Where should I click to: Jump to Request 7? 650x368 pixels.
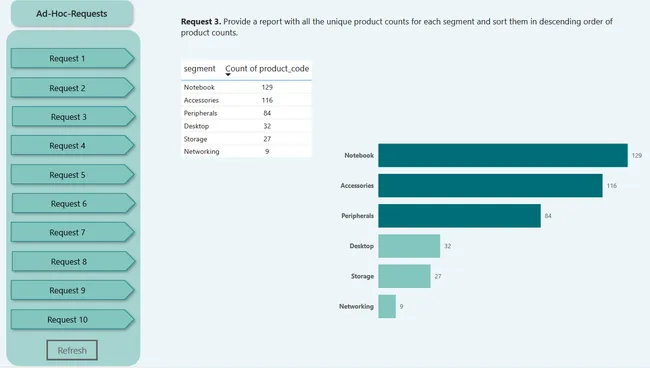pos(73,232)
